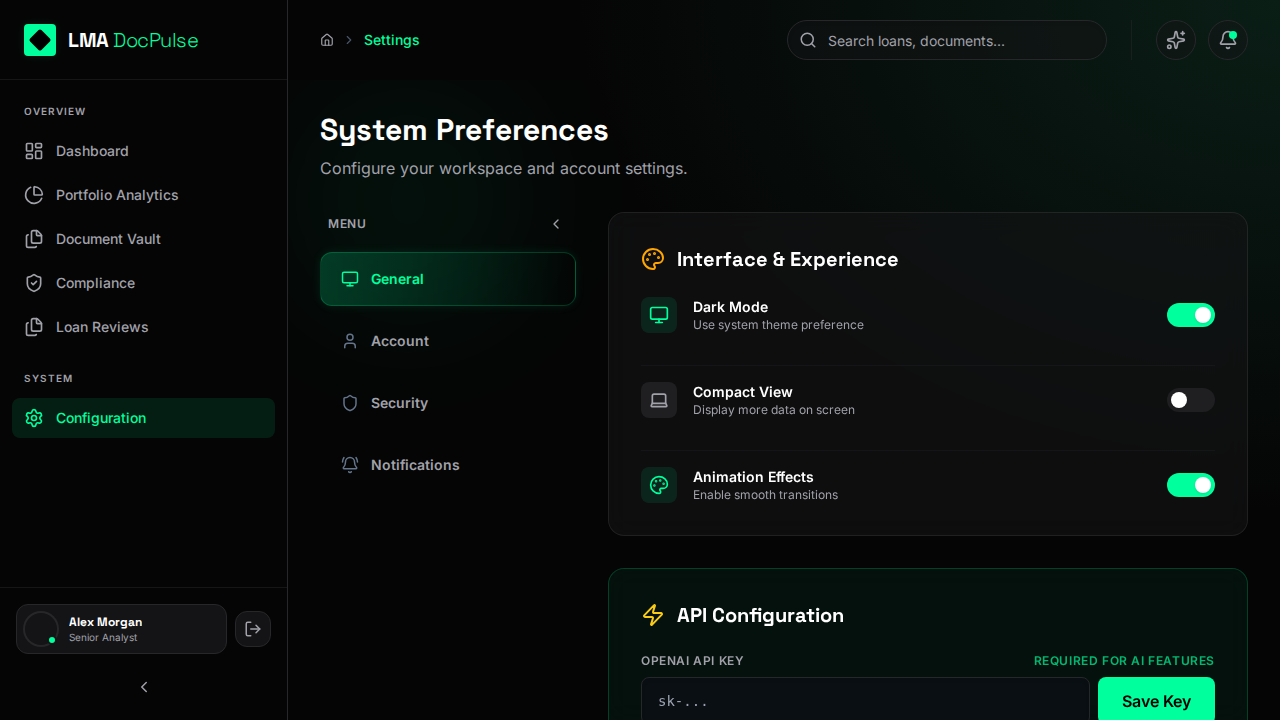Switch to the Account settings tab
The width and height of the screenshot is (1280, 720).
click(x=400, y=341)
